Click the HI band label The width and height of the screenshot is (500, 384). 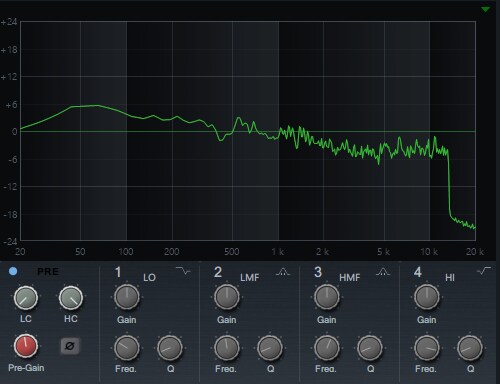coord(450,277)
